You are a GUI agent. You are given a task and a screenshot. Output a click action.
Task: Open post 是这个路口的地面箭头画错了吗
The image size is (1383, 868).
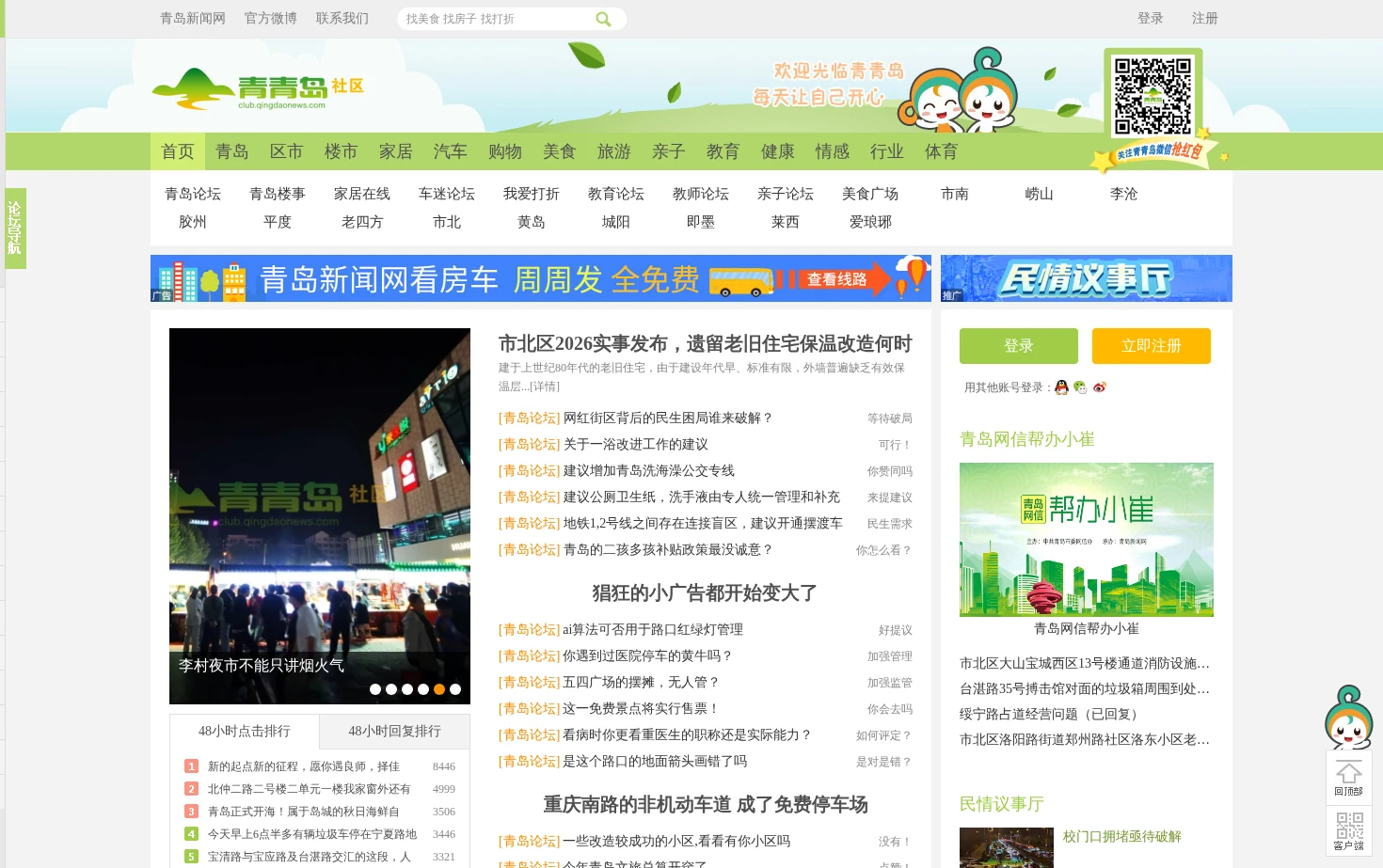pos(655,761)
